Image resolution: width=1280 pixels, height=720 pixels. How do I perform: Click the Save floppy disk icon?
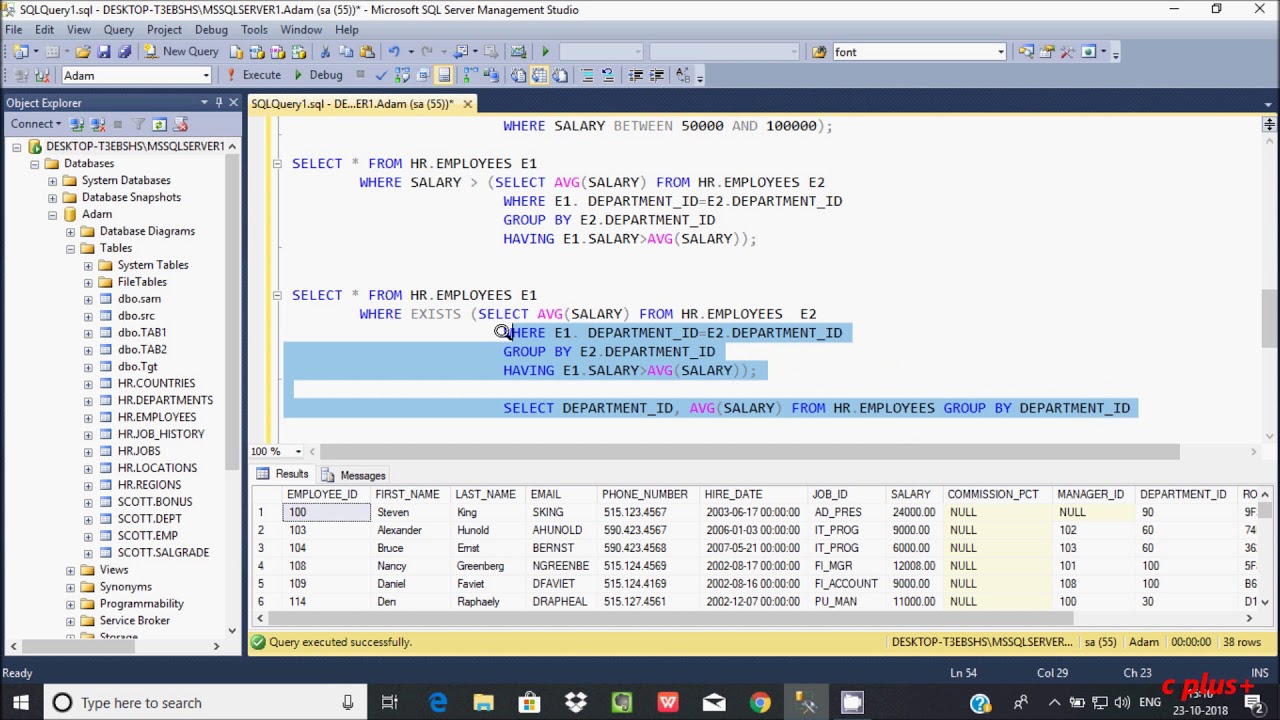pyautogui.click(x=104, y=52)
